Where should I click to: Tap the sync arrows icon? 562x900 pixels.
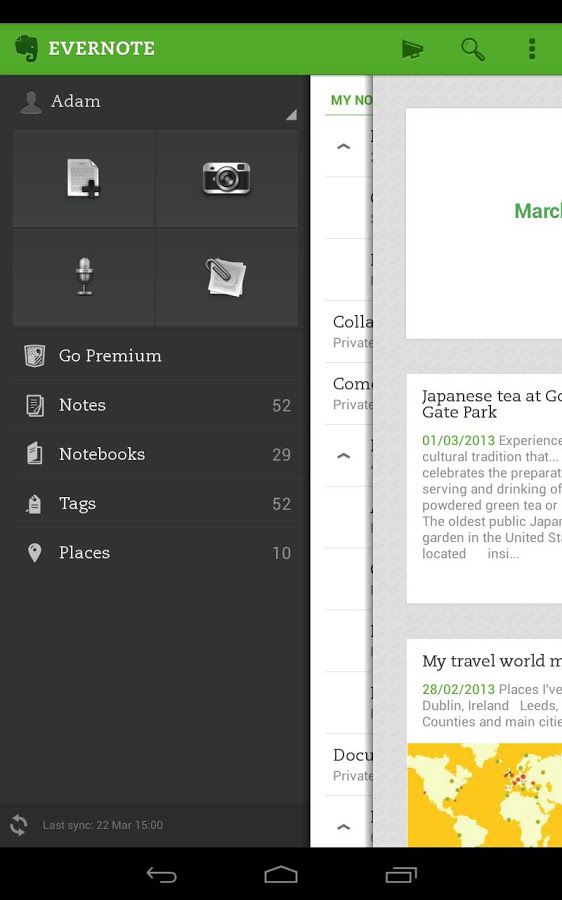(x=18, y=825)
